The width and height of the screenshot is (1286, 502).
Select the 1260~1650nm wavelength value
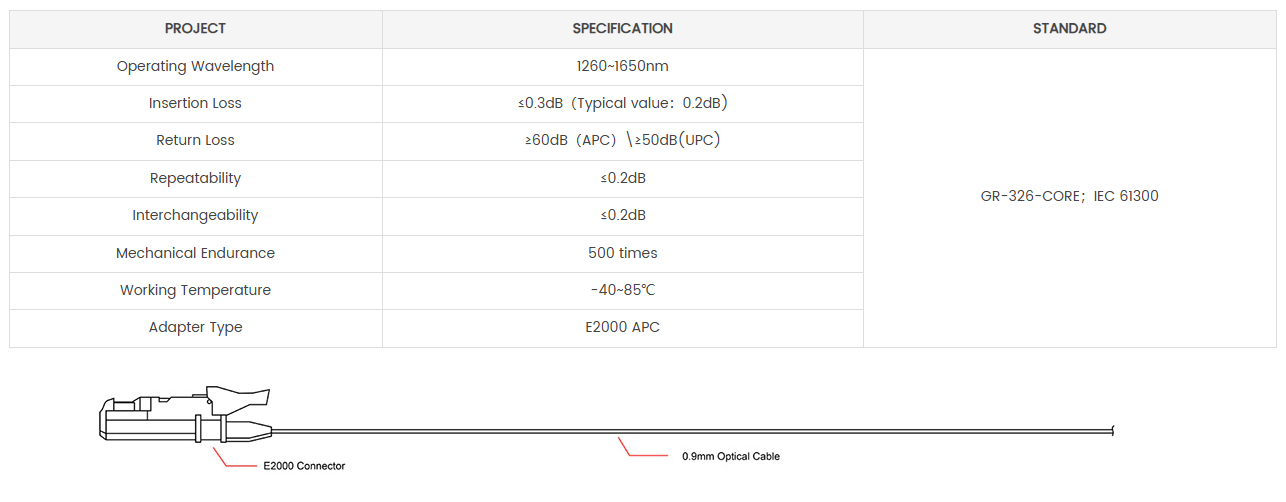click(622, 66)
